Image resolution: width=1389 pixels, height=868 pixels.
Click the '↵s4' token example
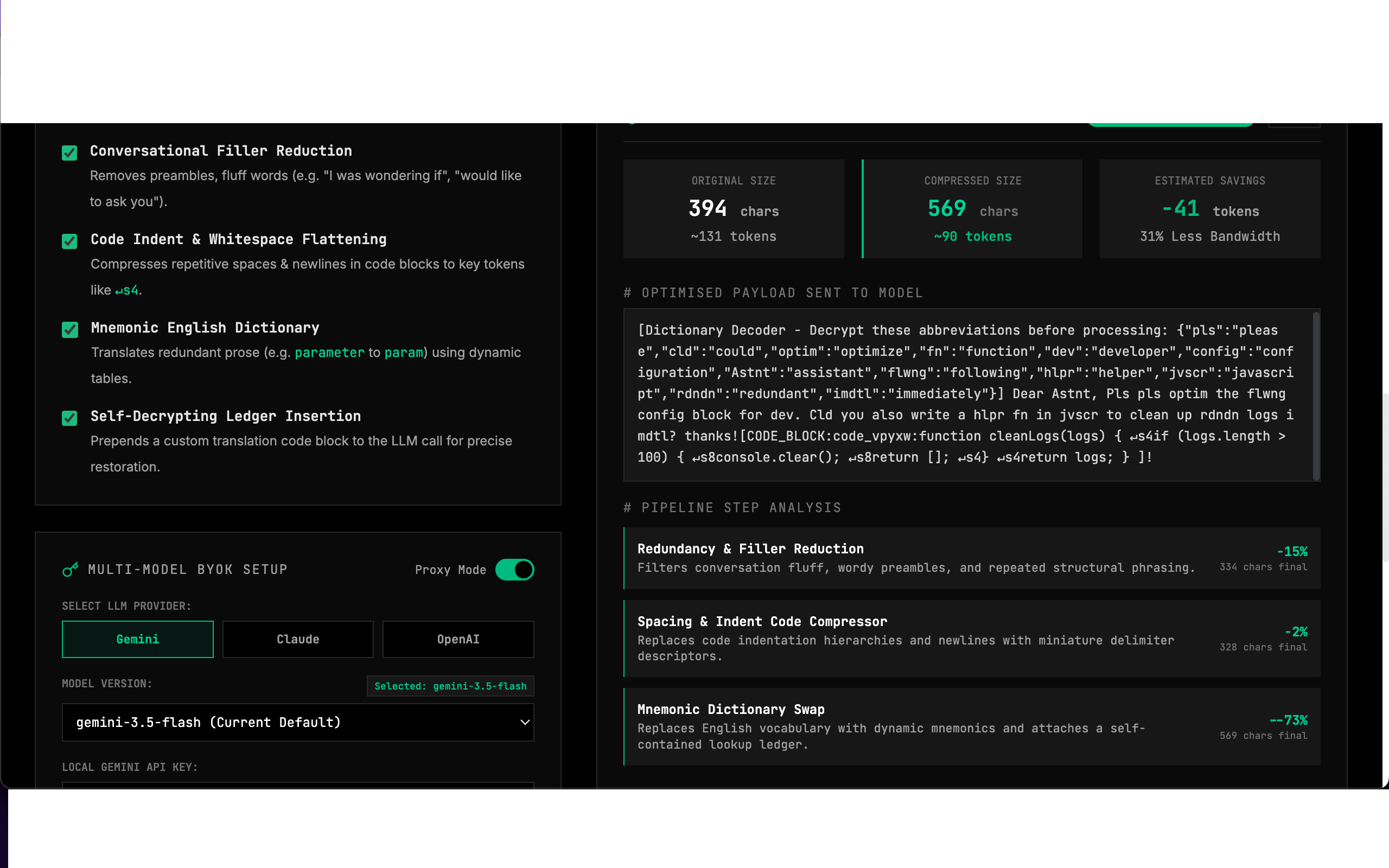(126, 290)
